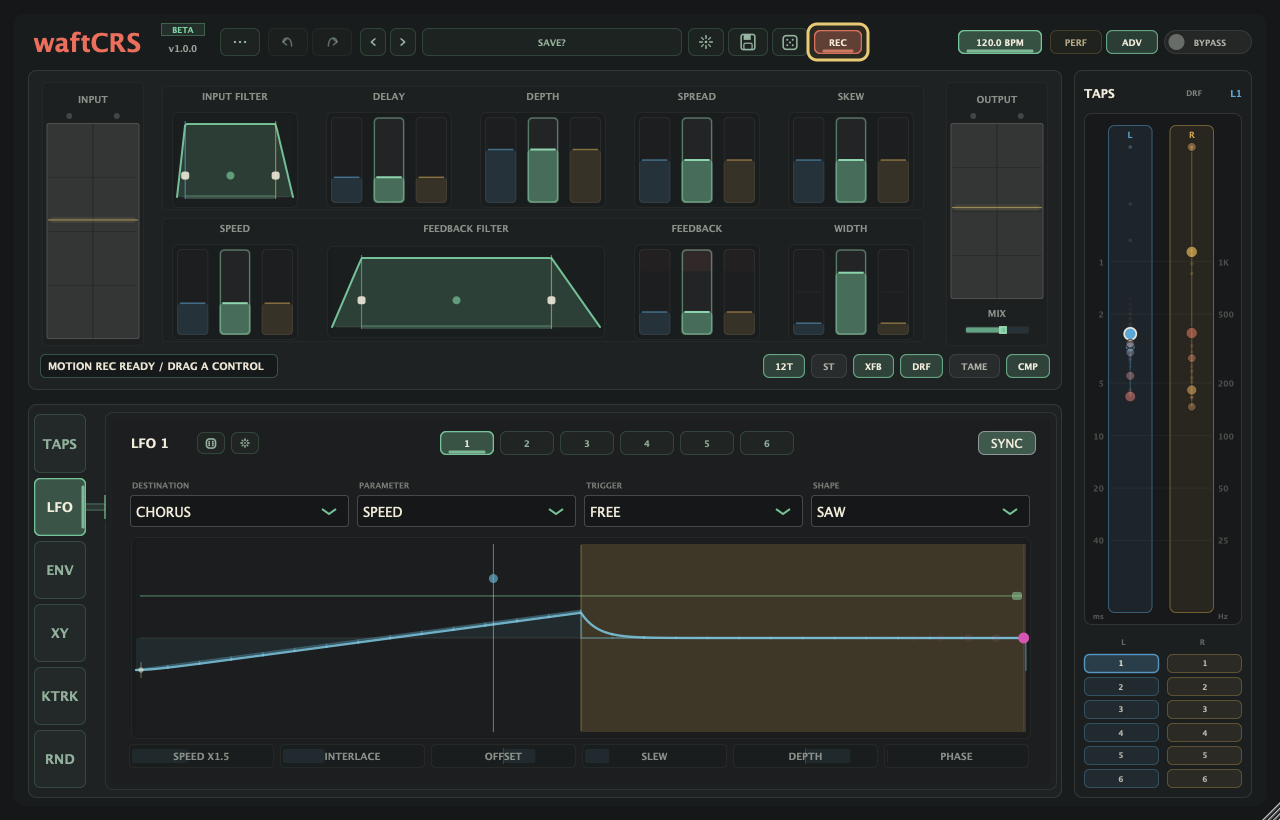Click the undo arrow icon
Viewport: 1280px width, 820px height.
288,42
